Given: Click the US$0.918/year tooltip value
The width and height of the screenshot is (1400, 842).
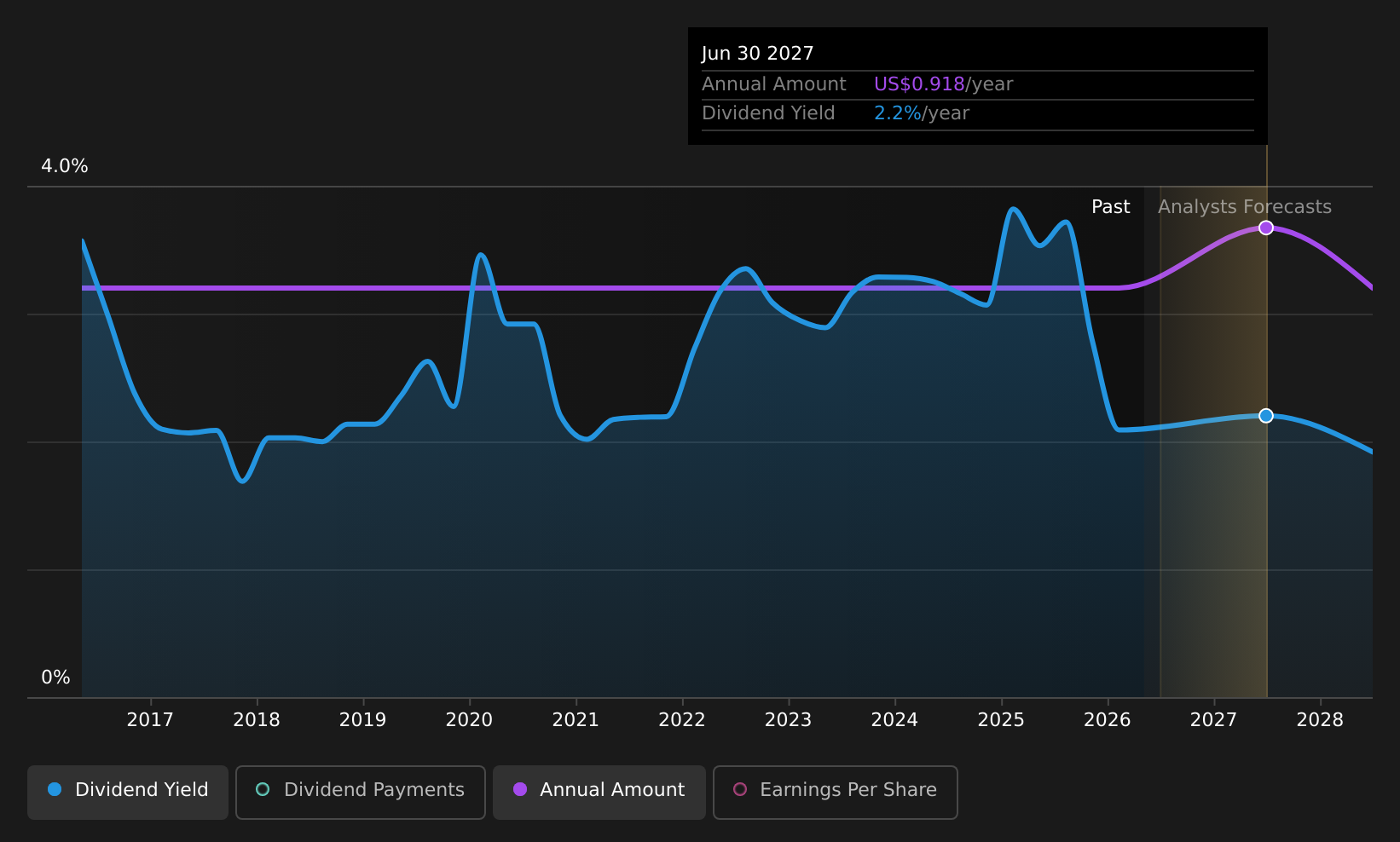Looking at the screenshot, I should 944,84.
